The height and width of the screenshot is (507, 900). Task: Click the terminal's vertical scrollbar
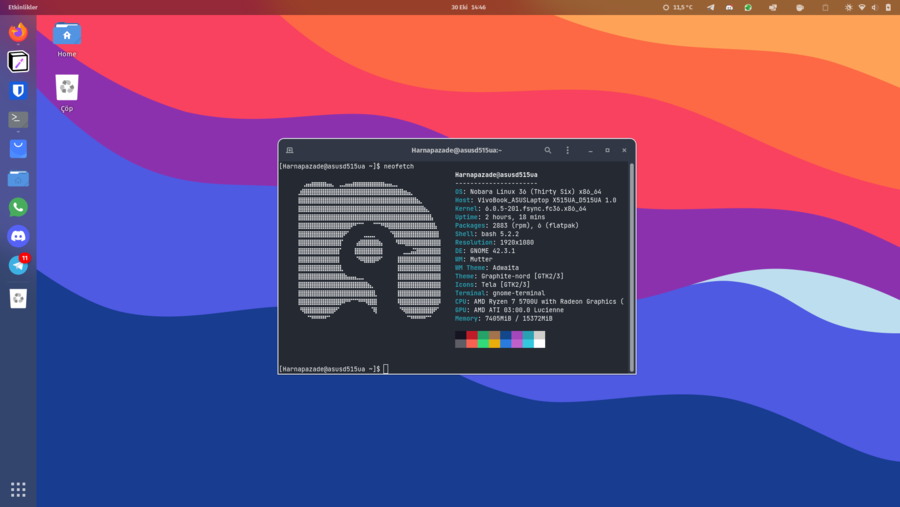(631, 265)
